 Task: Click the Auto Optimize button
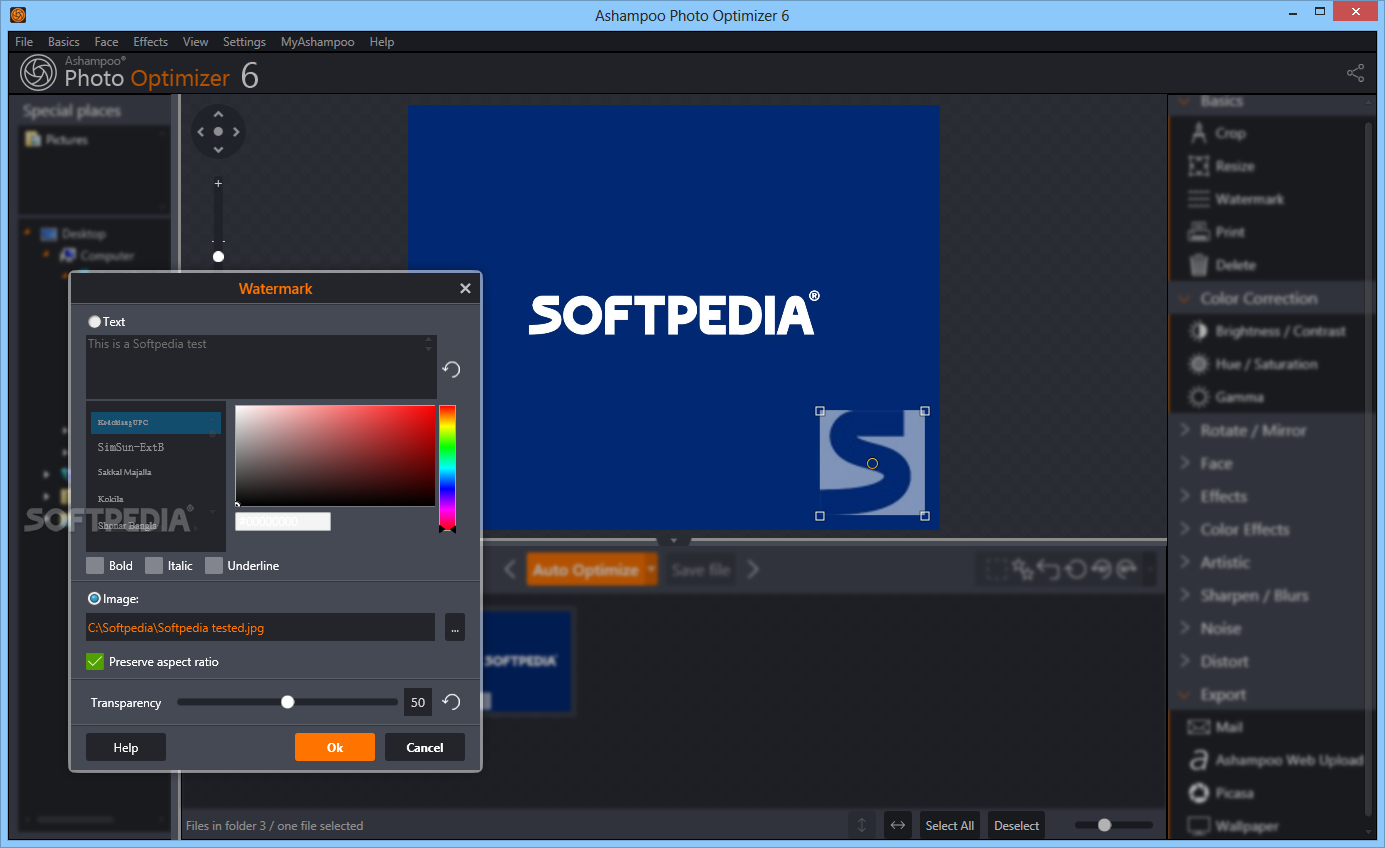(586, 569)
